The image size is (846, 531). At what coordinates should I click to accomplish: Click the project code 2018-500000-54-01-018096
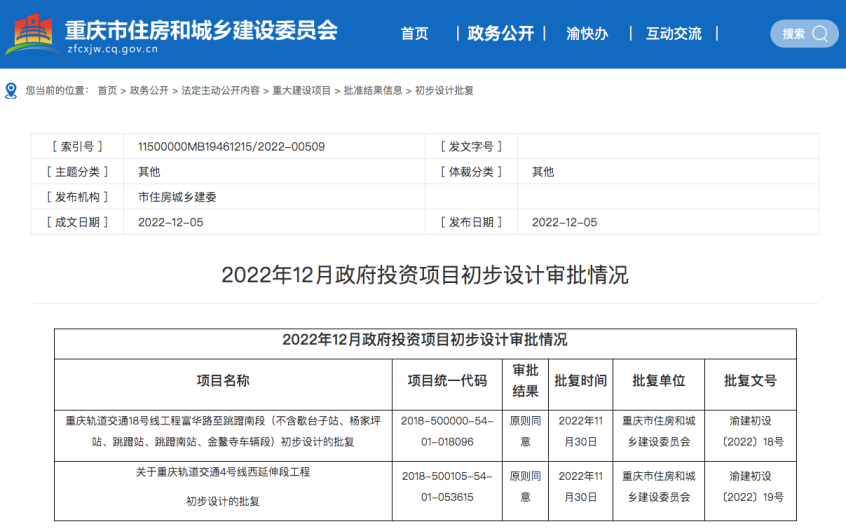pyautogui.click(x=447, y=431)
